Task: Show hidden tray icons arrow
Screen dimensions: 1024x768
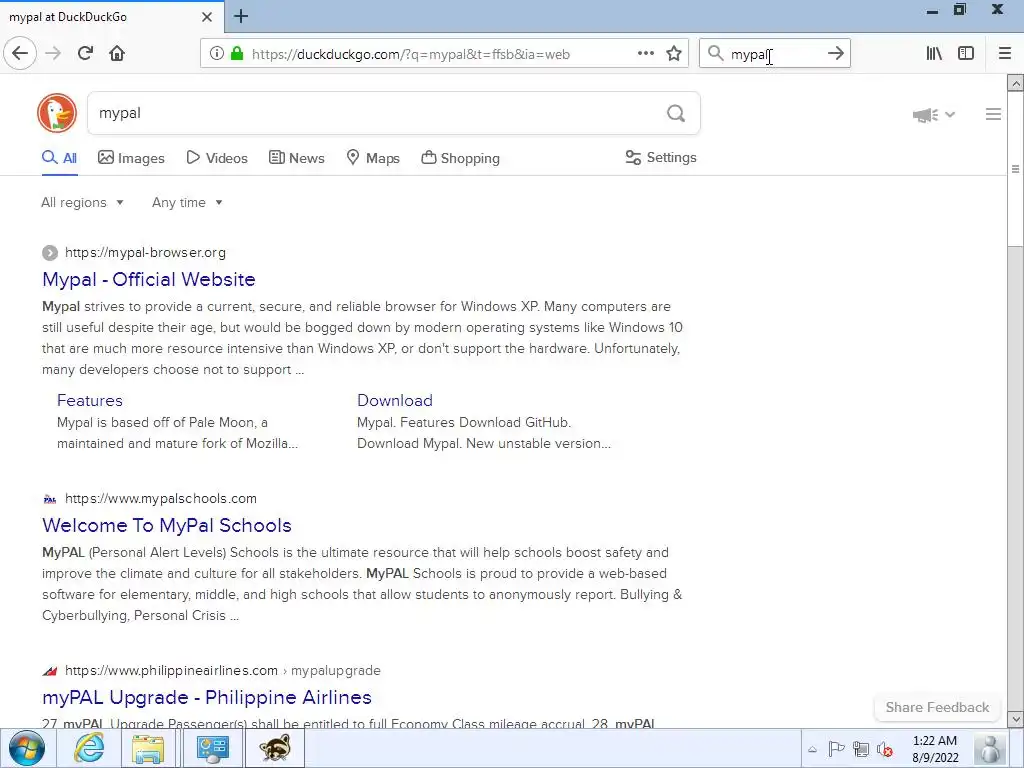Action: tap(812, 750)
